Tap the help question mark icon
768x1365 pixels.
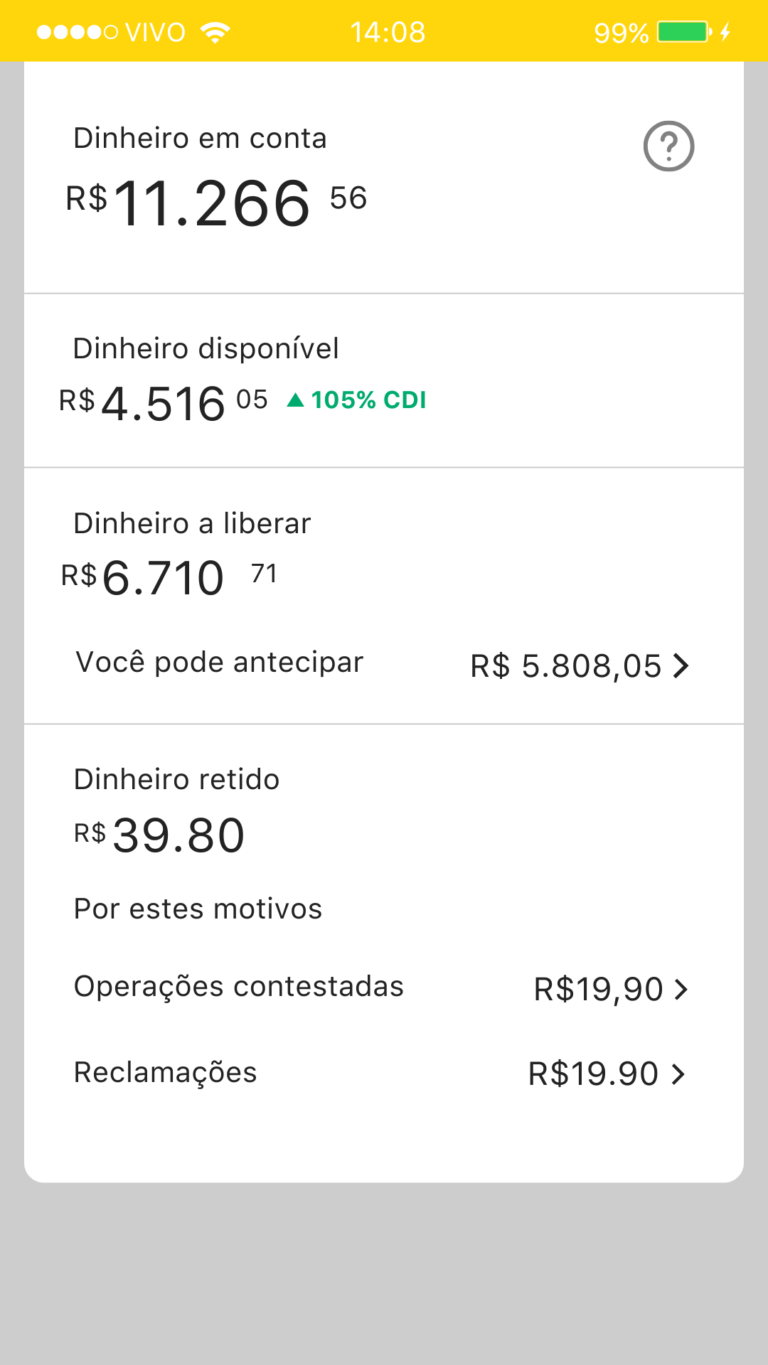click(x=668, y=147)
